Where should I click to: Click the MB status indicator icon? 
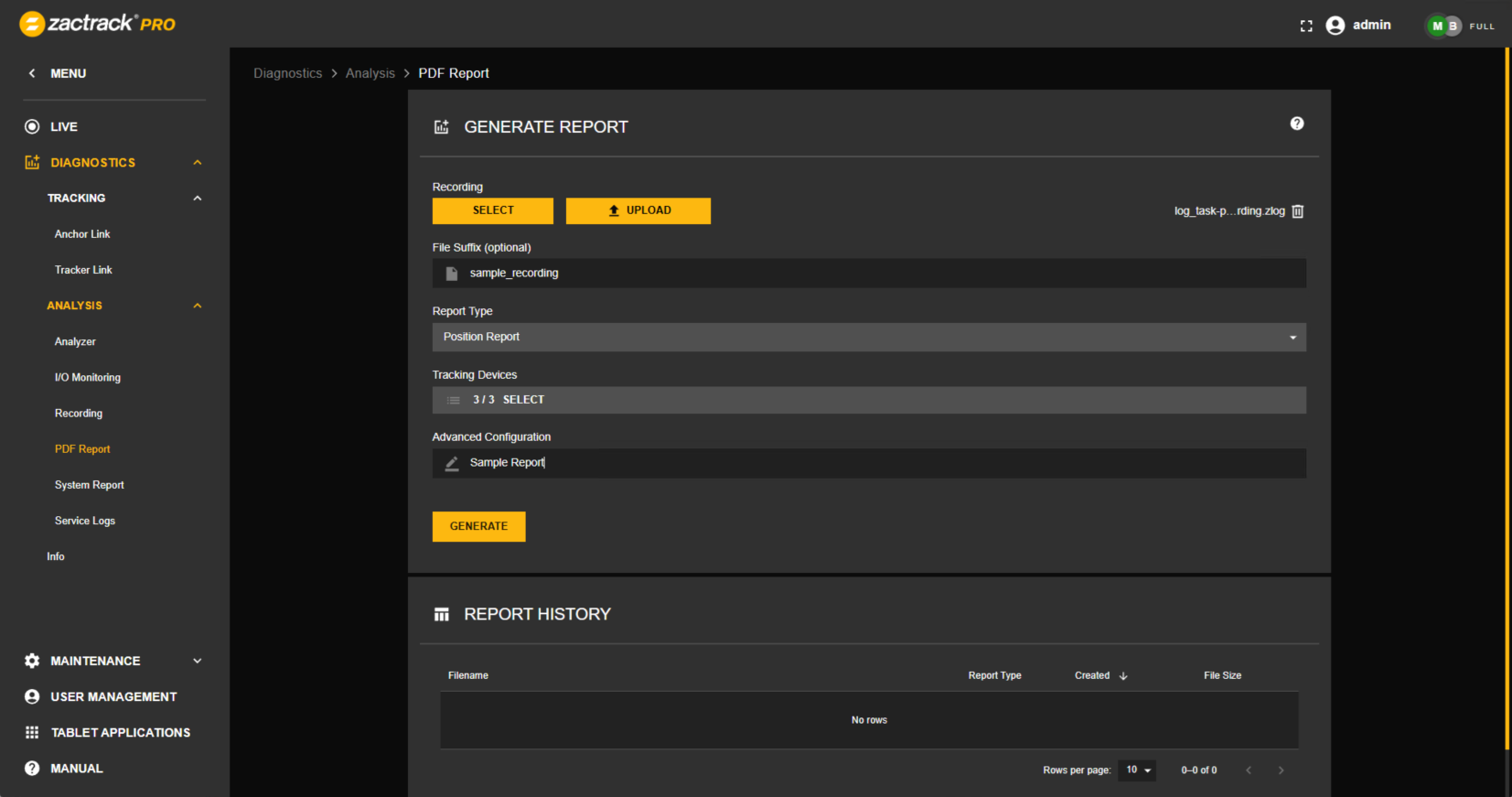tap(1443, 26)
